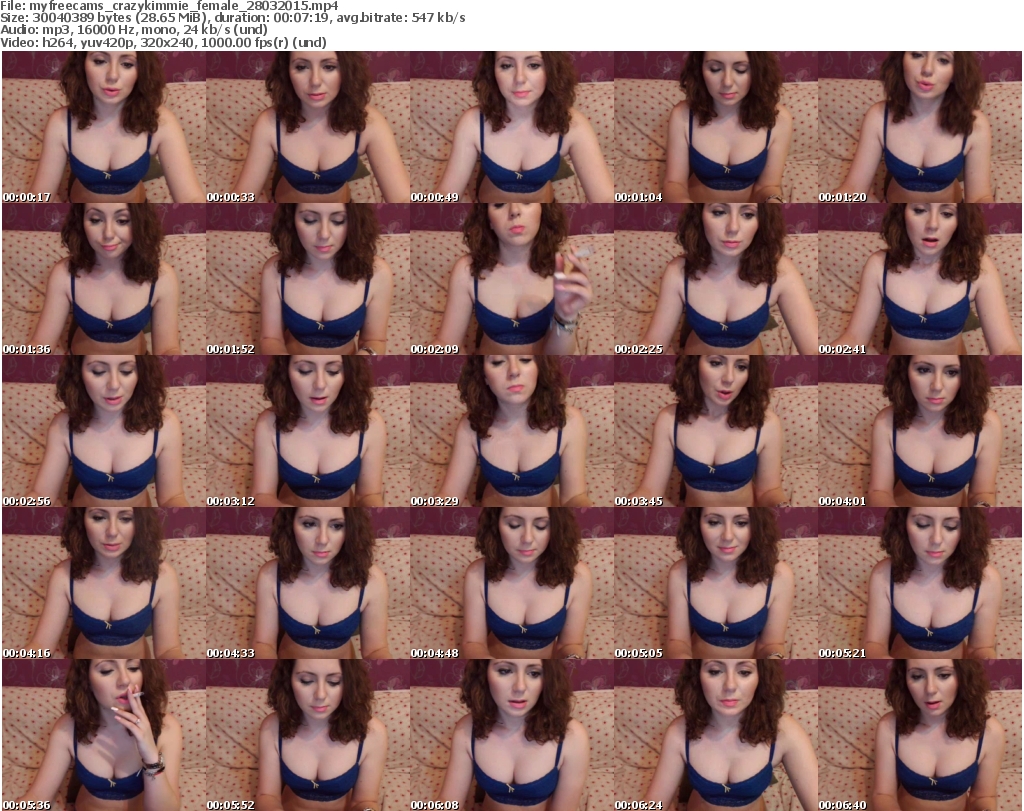The width and height of the screenshot is (1024, 811).
Task: Choose the frame stamped 00:04:16
Action: tap(104, 583)
